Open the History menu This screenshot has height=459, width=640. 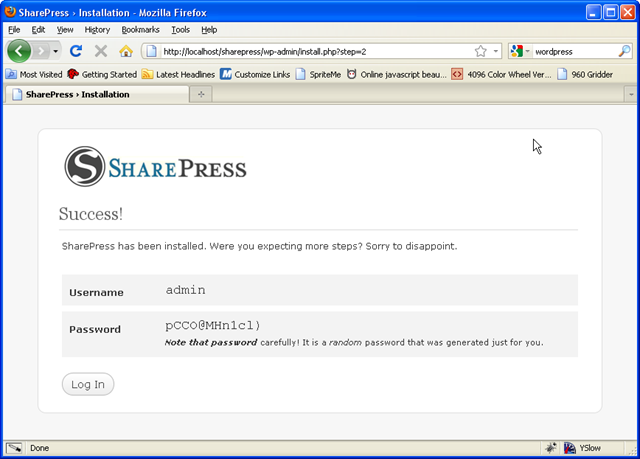pyautogui.click(x=97, y=30)
